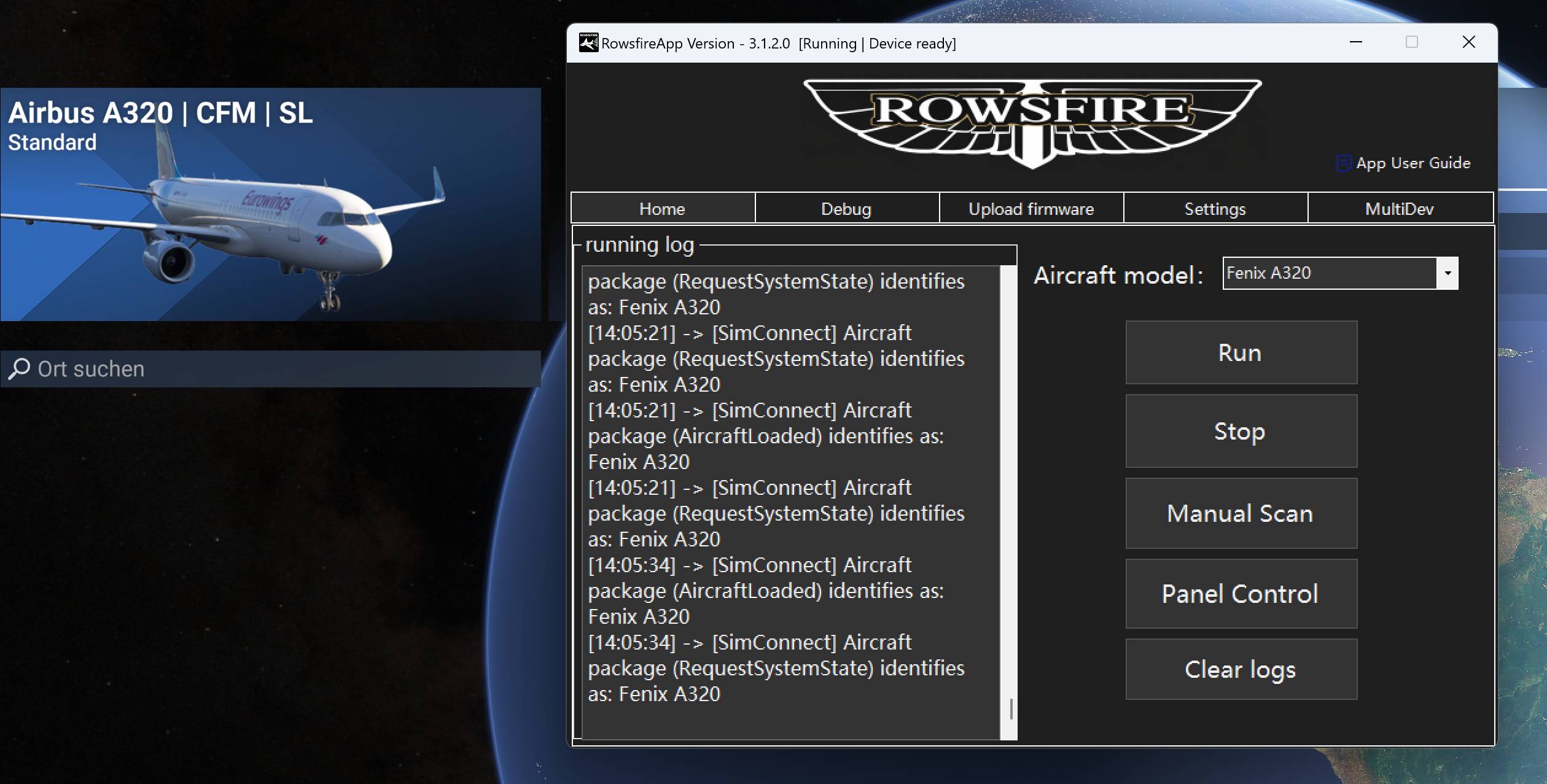Click the Ort suchen search field

(x=270, y=369)
